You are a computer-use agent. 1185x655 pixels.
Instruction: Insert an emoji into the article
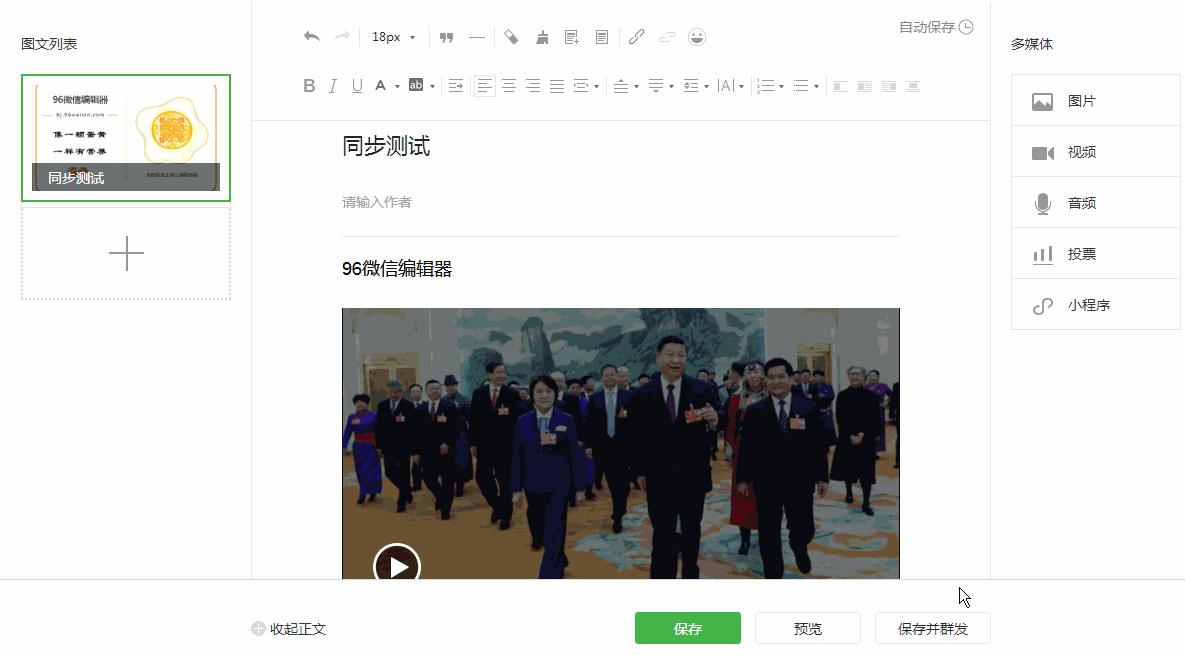click(697, 36)
